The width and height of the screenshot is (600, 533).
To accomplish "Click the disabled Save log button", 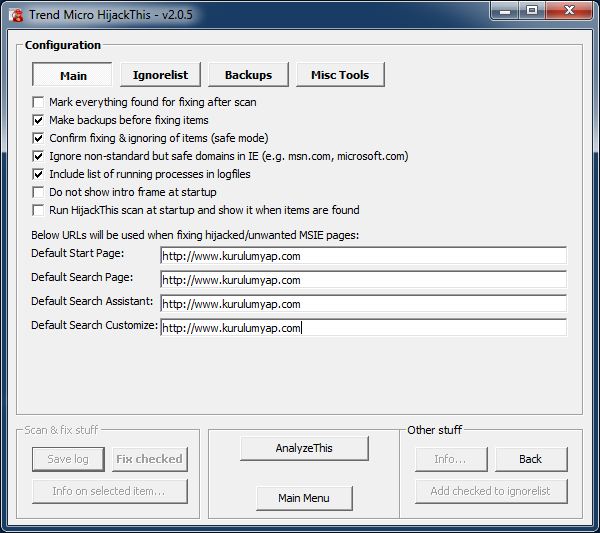I will tap(68, 459).
